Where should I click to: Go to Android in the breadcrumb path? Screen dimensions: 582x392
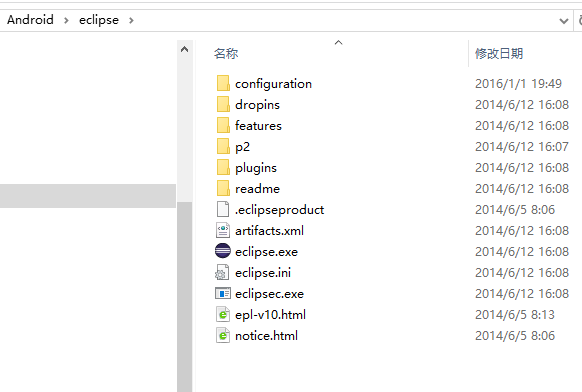pyautogui.click(x=30, y=20)
